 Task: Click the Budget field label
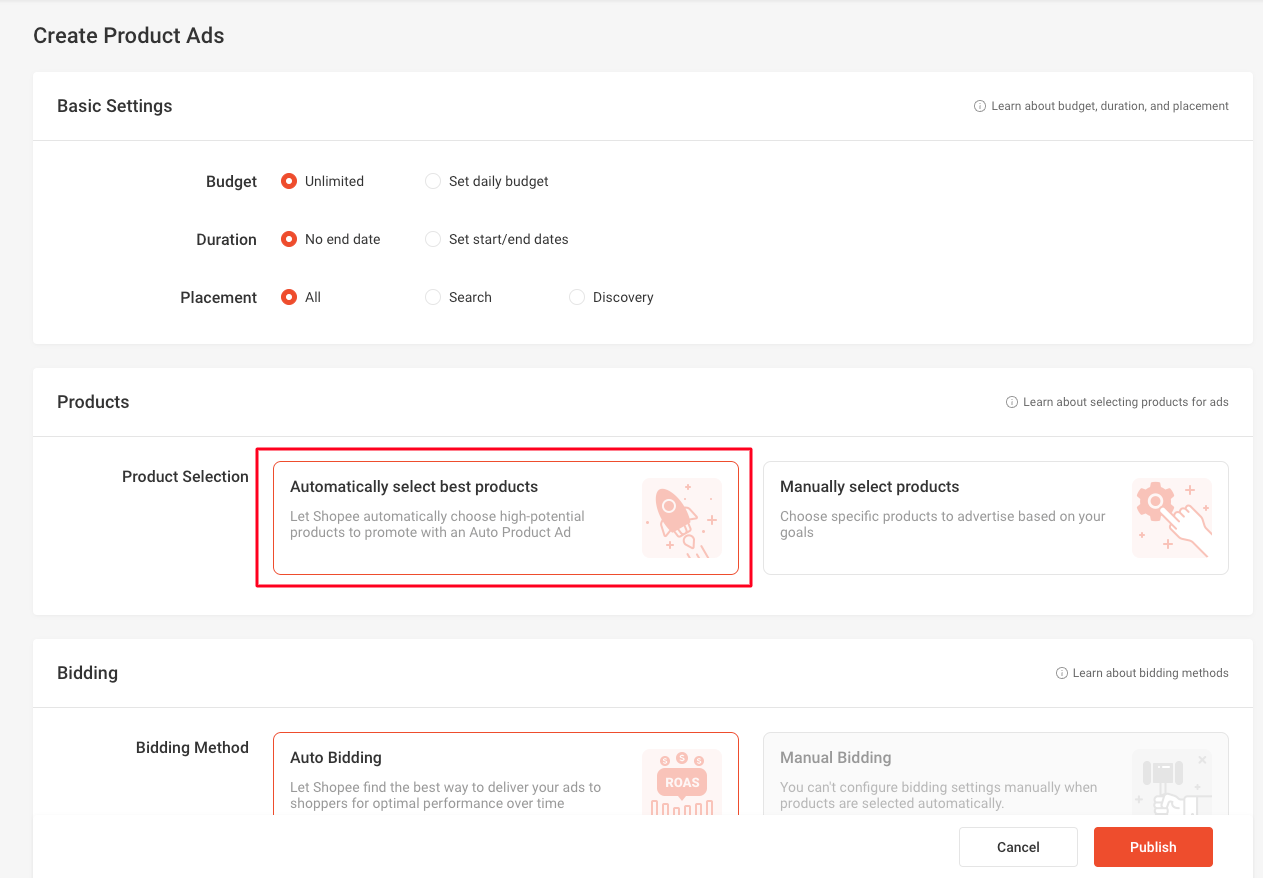231,182
